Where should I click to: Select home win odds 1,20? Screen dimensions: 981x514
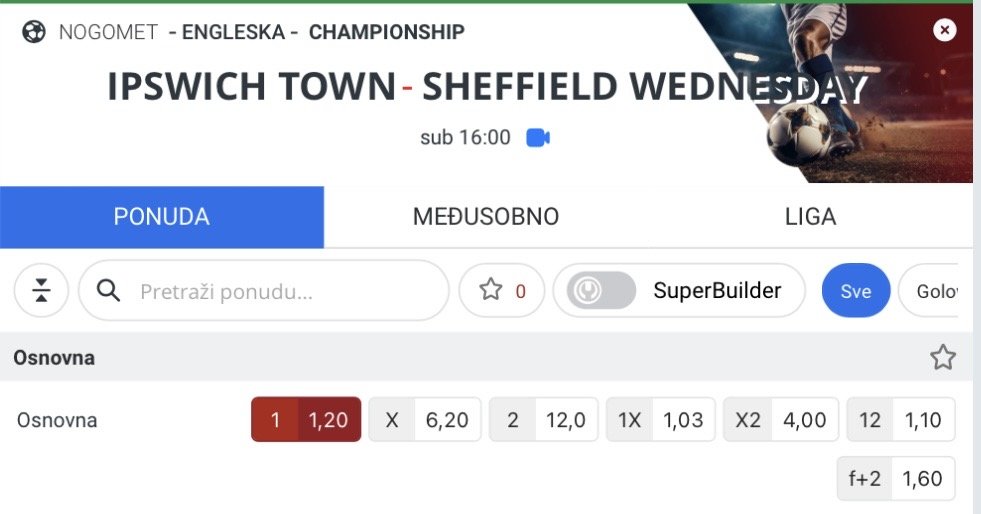pyautogui.click(x=306, y=420)
